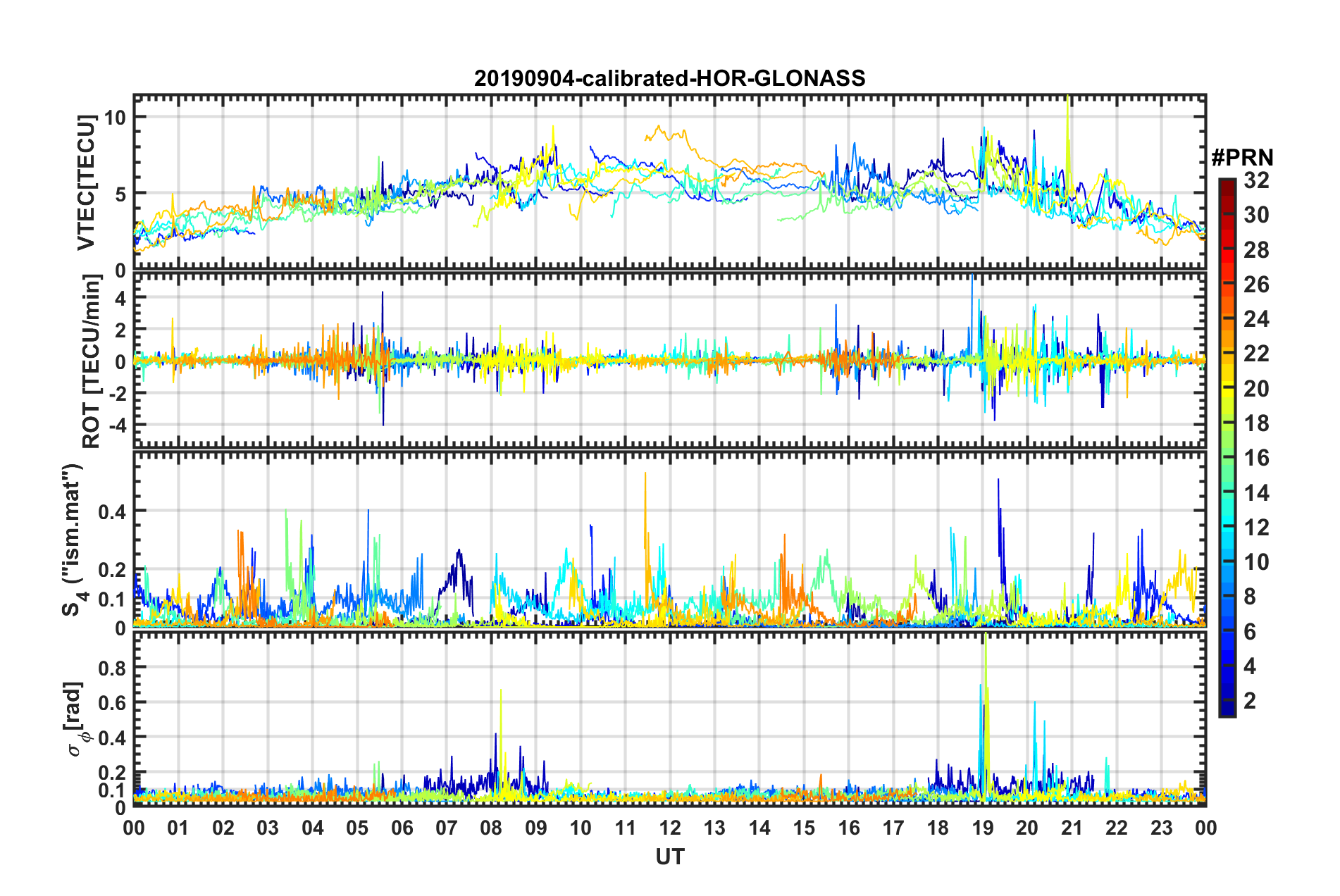Screen dimensions: 1340x896
Task: Click the UT axis tick "06"
Action: tap(402, 828)
